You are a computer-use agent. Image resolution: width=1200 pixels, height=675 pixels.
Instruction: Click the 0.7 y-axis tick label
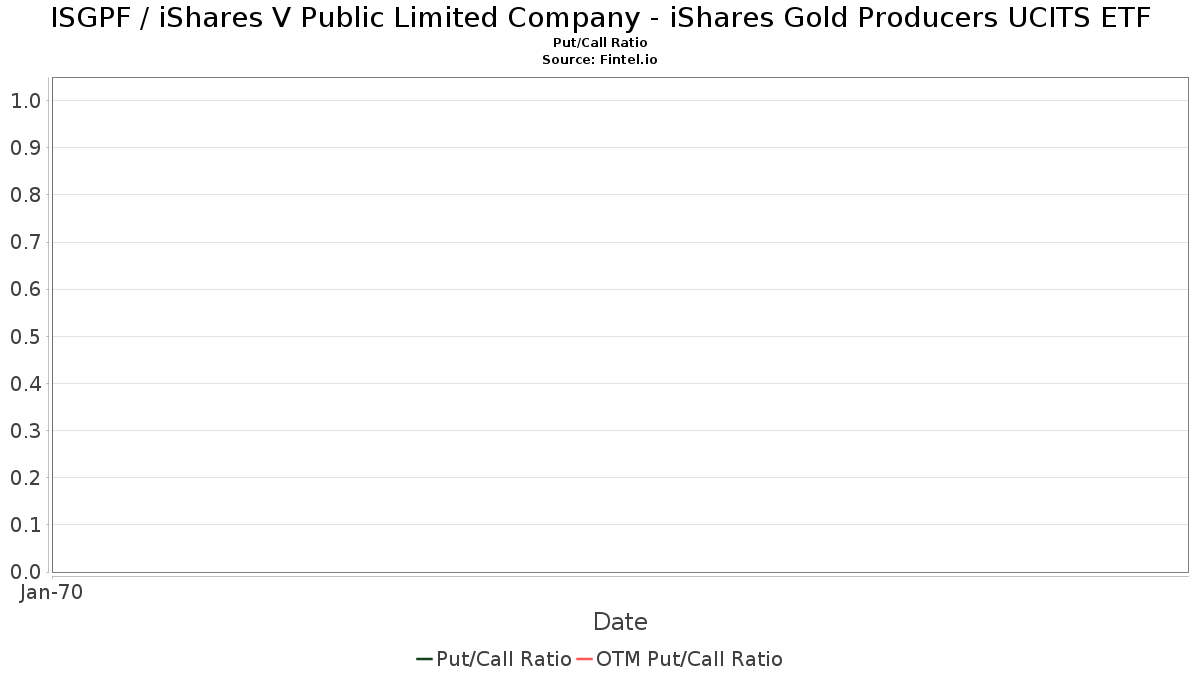tap(25, 242)
